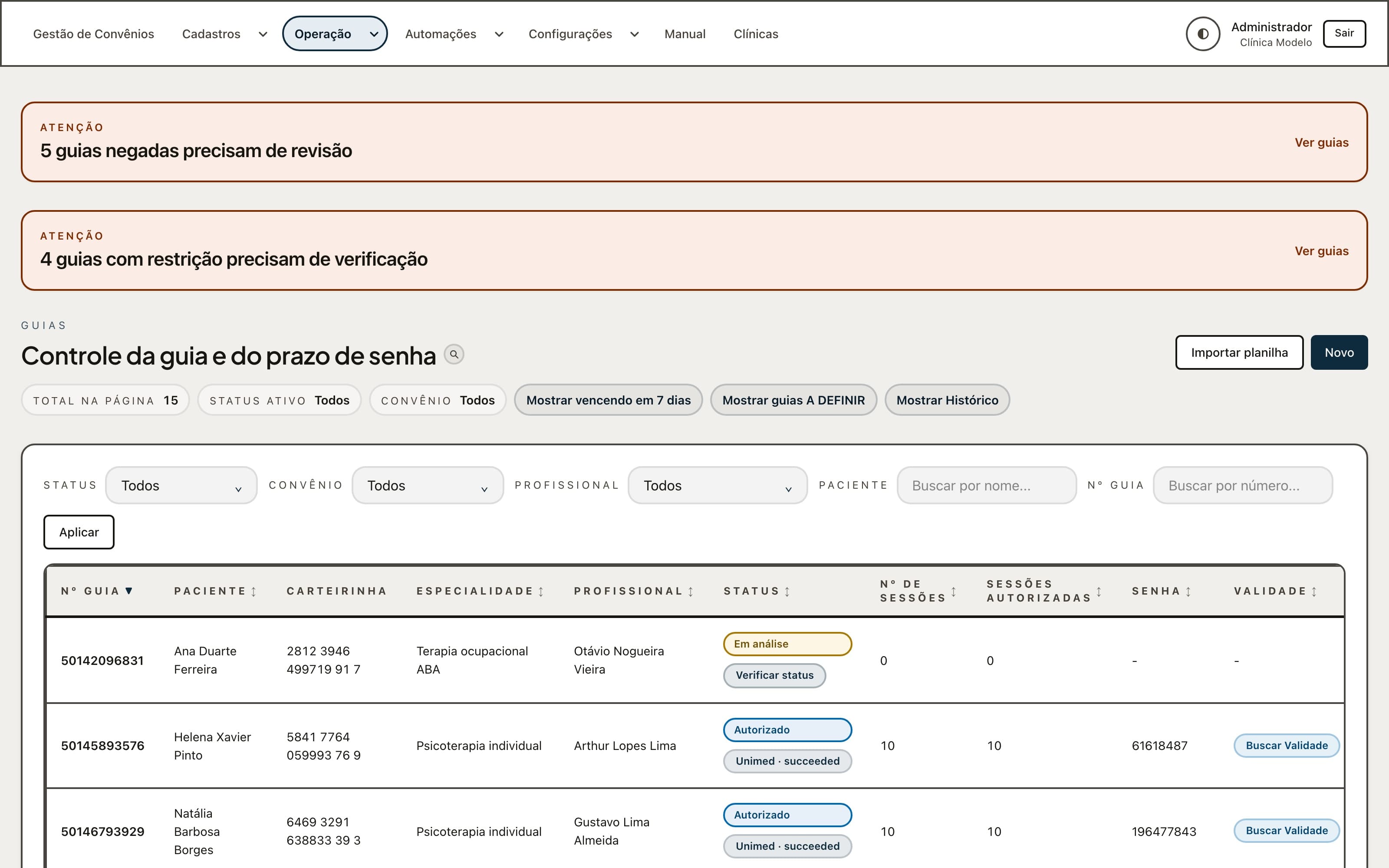This screenshot has width=1389, height=868.
Task: Toggle Mostrar guias A DEFINIR filter
Action: coord(793,400)
